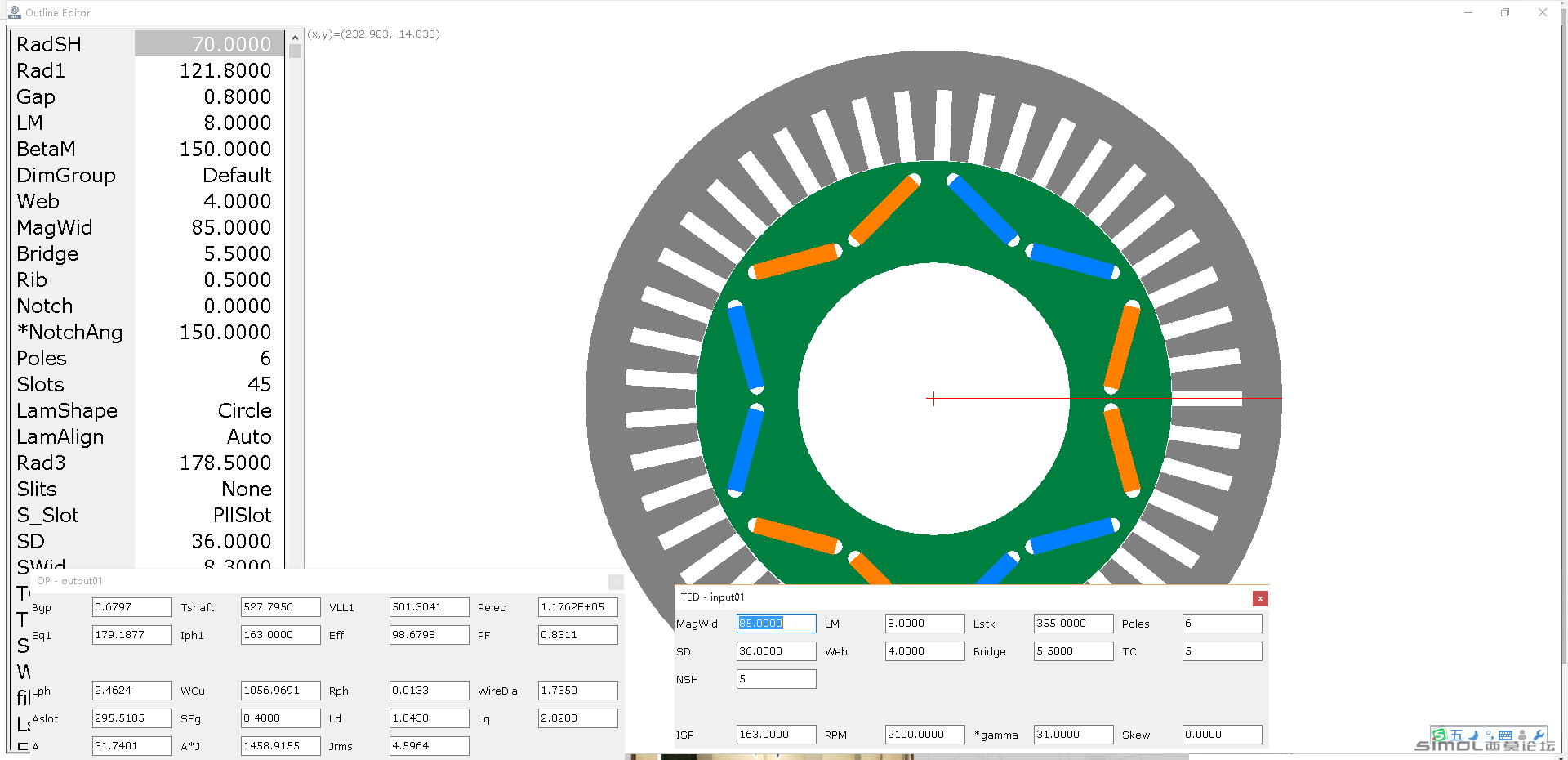
Task: Click the Aslot output field
Action: coord(131,718)
